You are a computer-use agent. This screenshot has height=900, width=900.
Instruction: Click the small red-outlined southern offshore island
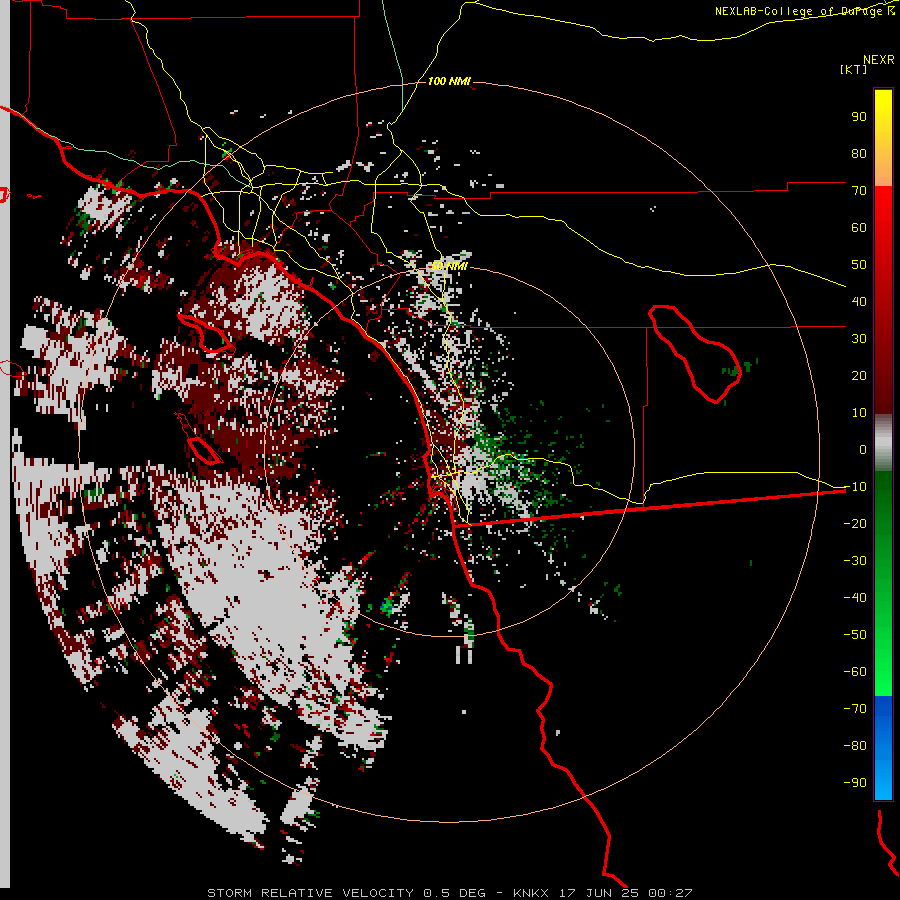204,451
